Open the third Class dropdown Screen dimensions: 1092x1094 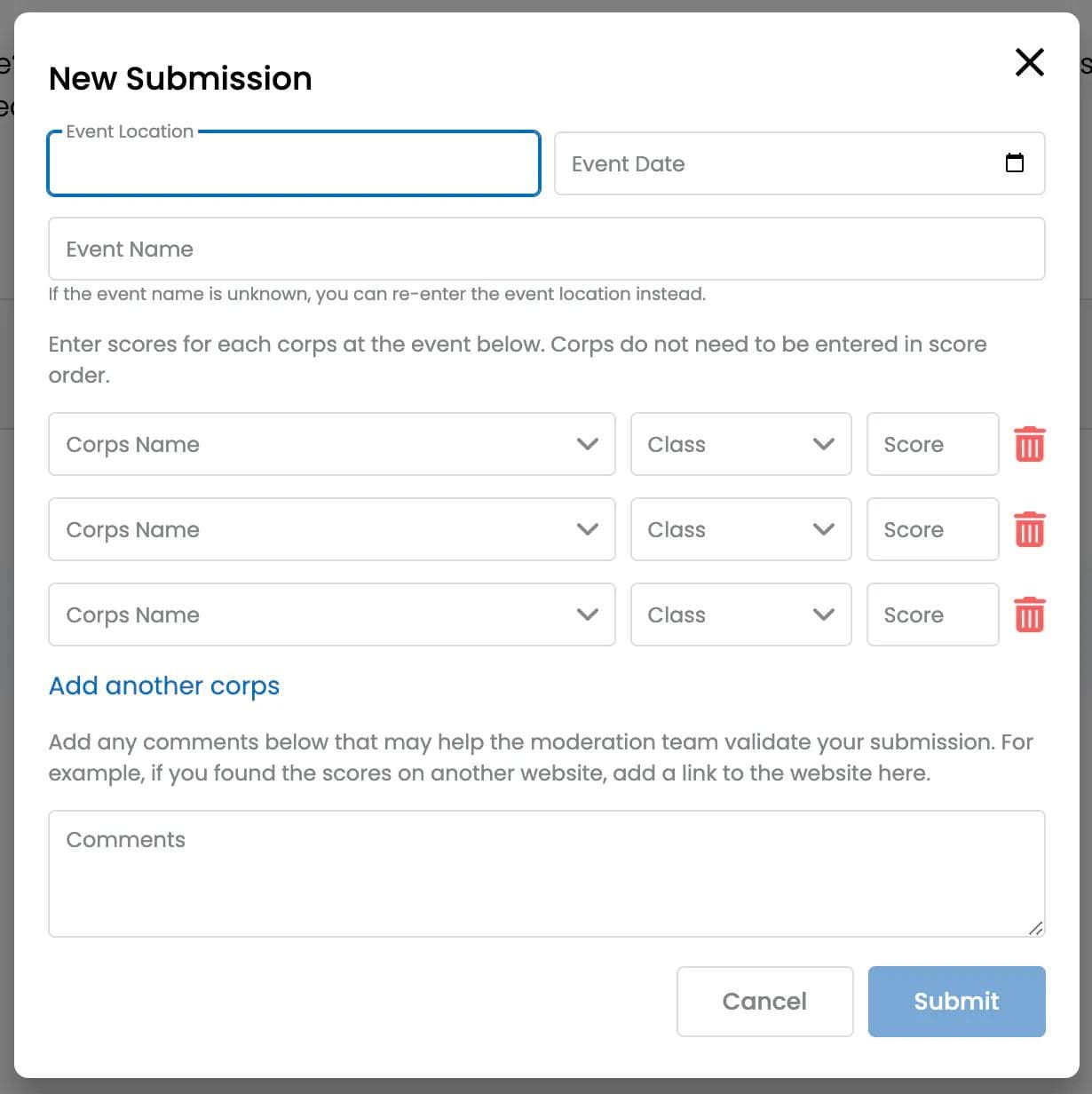(x=741, y=614)
